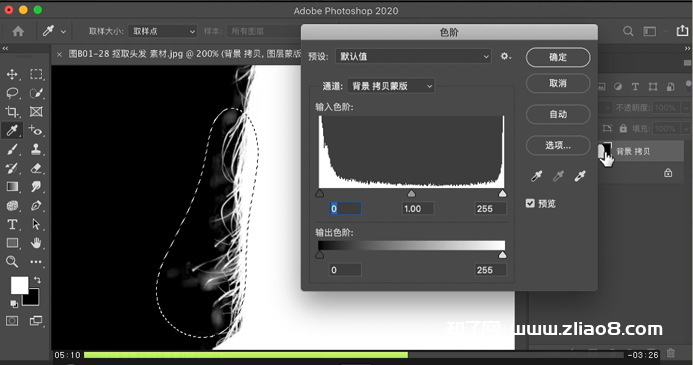Image resolution: width=693 pixels, height=365 pixels.
Task: Collapse the left toolbox double-arrow
Action: coord(5,48)
